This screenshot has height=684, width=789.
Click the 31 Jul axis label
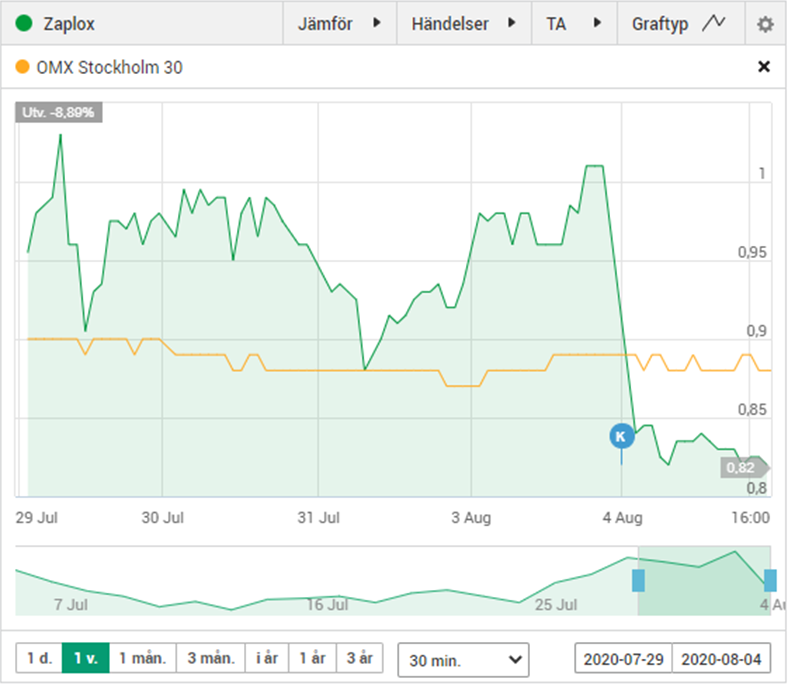tap(319, 517)
